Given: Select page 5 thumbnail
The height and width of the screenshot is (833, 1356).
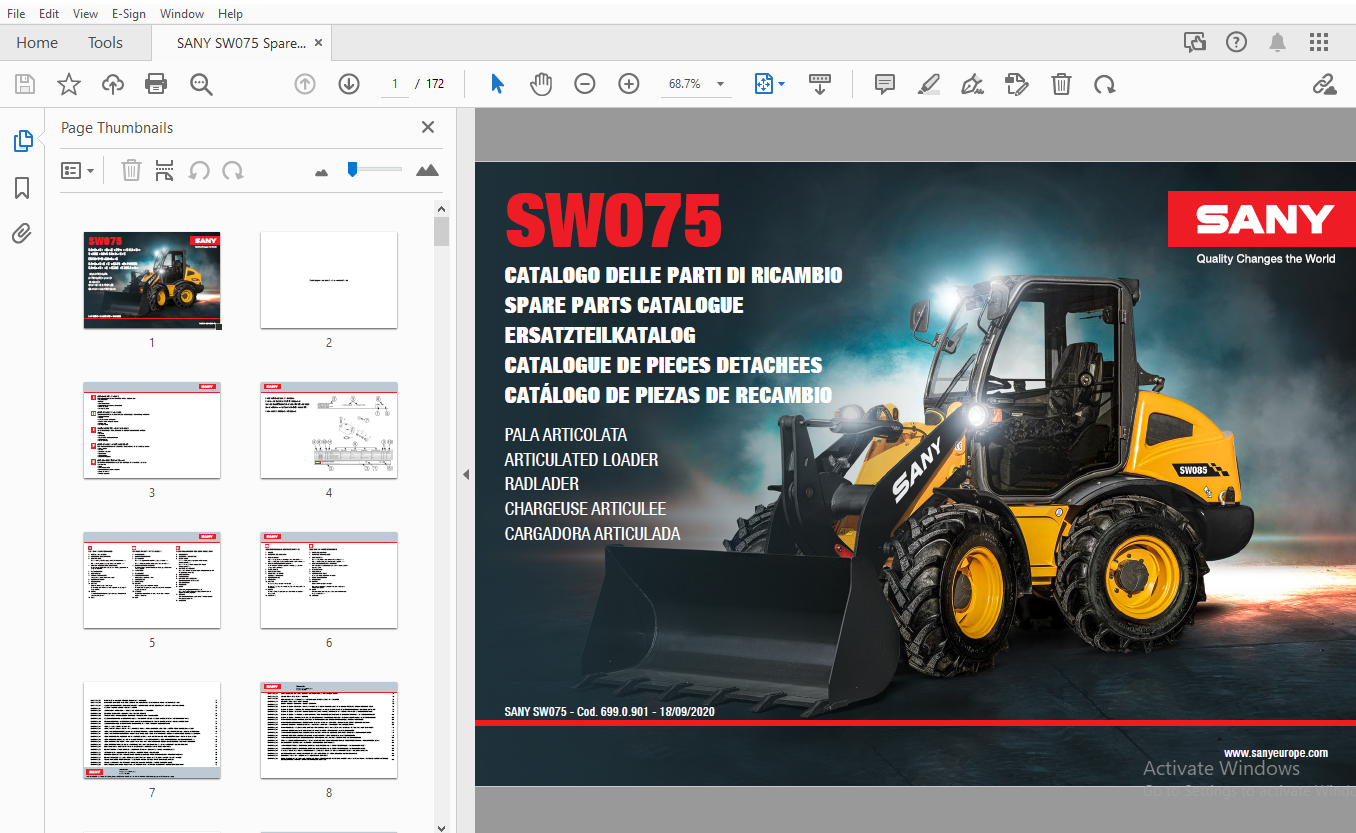Looking at the screenshot, I should tap(152, 580).
